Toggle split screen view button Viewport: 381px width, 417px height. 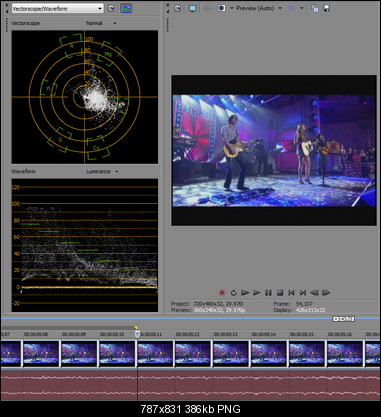pyautogui.click(x=222, y=8)
